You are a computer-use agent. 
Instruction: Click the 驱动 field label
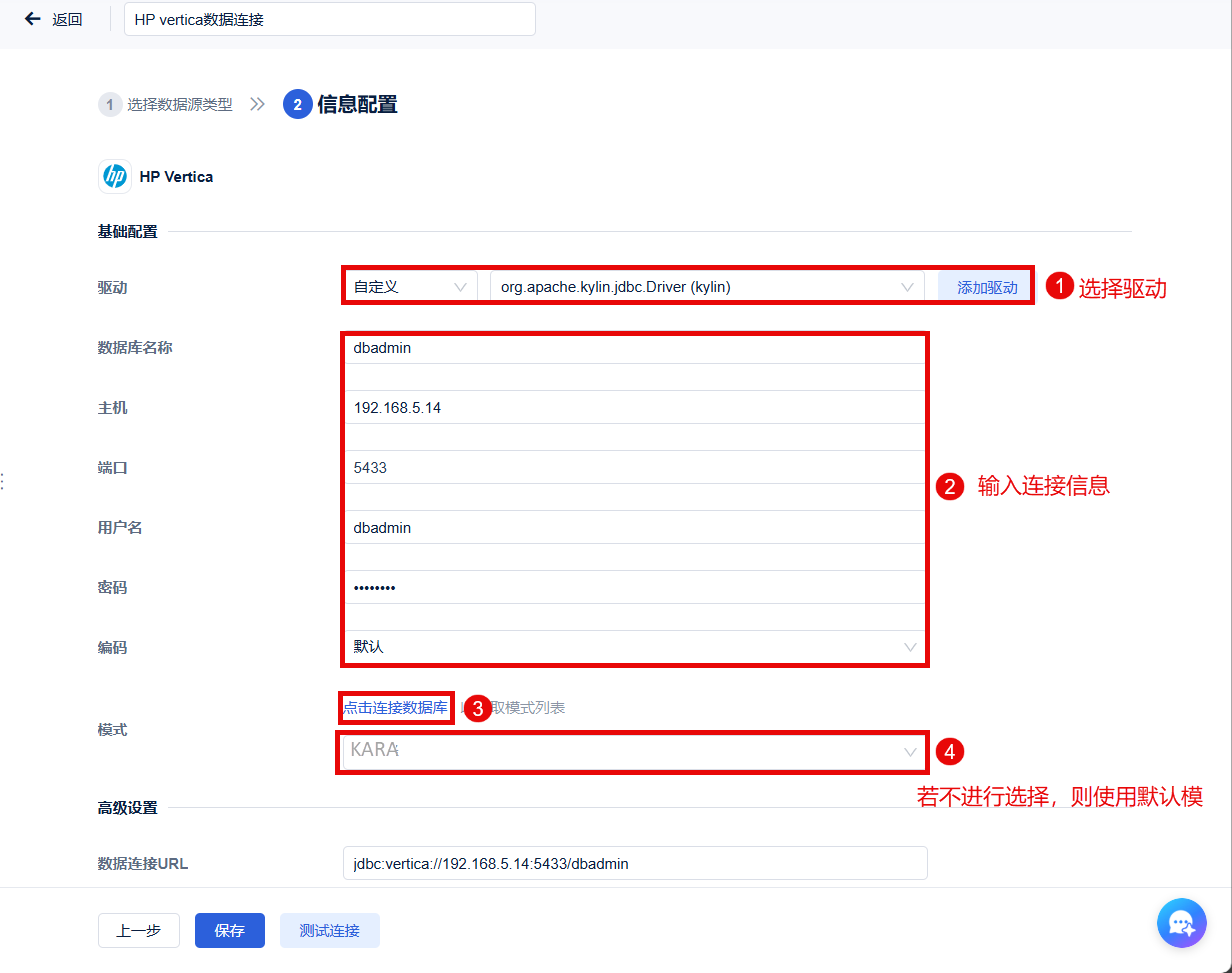(112, 288)
